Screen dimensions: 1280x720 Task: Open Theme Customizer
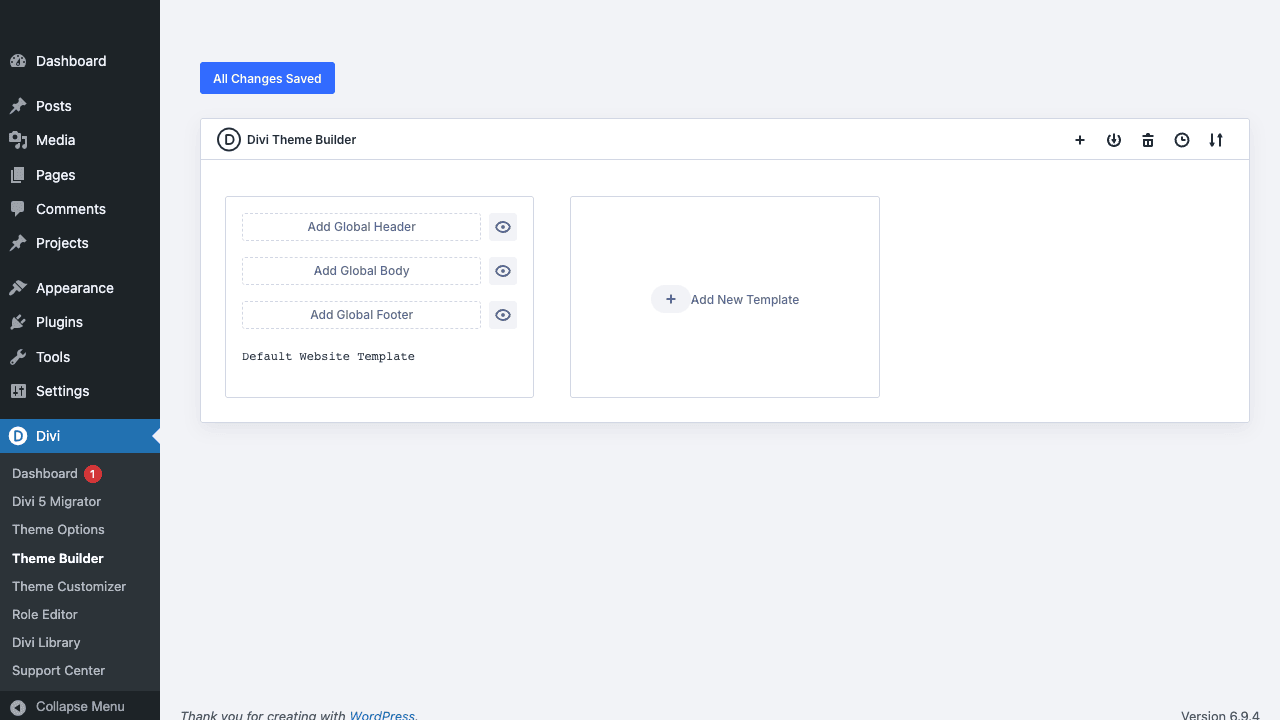(x=69, y=586)
